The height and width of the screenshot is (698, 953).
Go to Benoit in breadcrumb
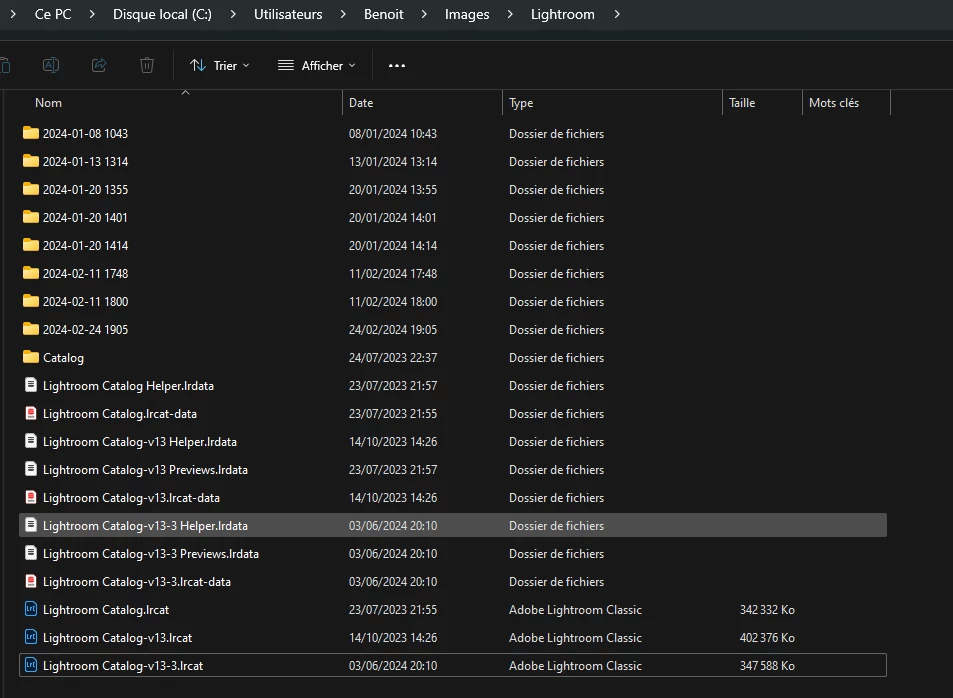tap(384, 14)
